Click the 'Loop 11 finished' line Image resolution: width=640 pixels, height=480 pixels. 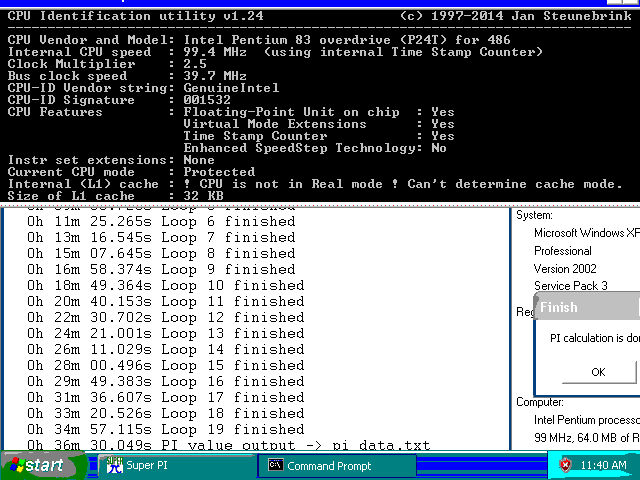166,301
